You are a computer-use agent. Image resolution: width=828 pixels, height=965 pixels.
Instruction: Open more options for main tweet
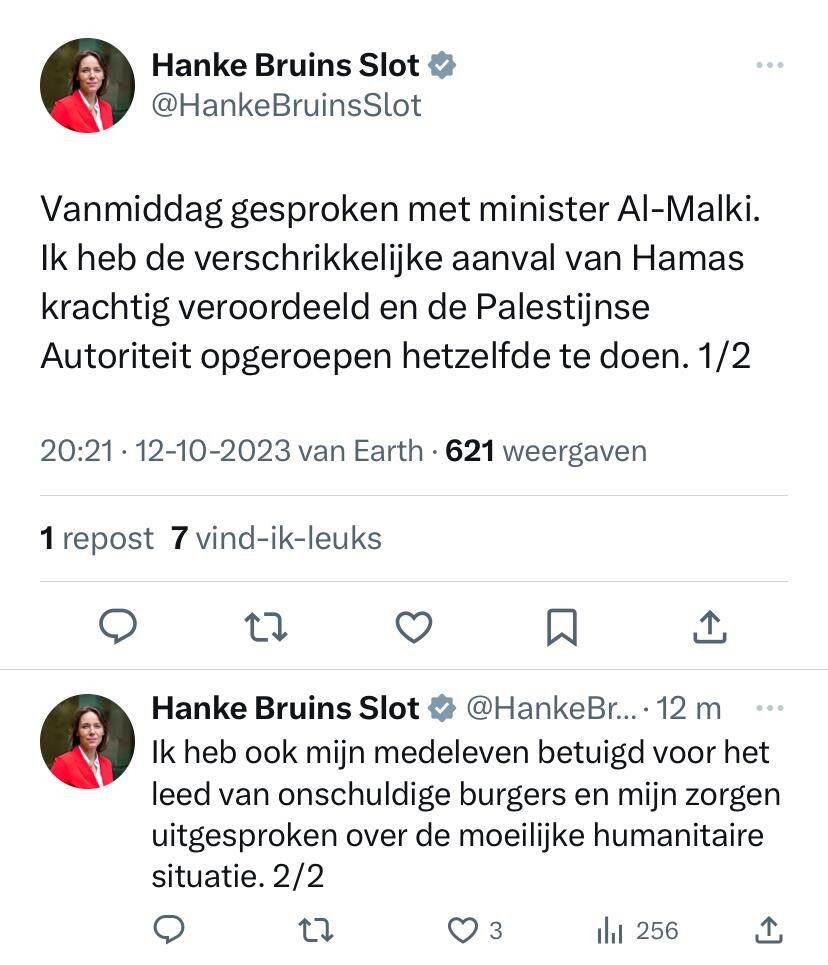(769, 66)
